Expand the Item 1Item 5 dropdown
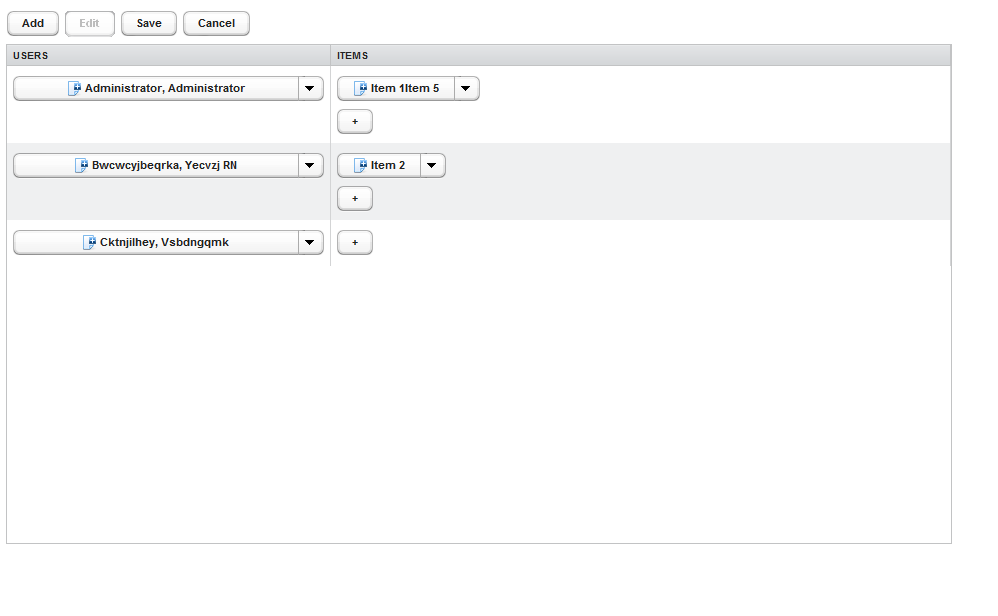Screen dimensions: 998x616 pyautogui.click(x=465, y=88)
